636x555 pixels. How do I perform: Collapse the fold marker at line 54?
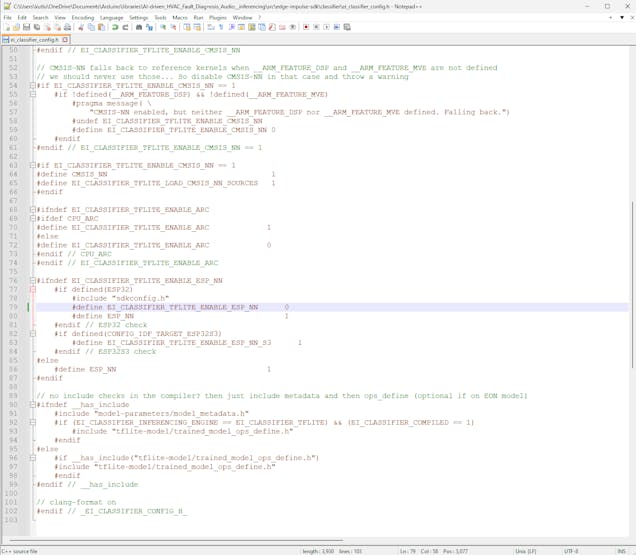click(32, 86)
